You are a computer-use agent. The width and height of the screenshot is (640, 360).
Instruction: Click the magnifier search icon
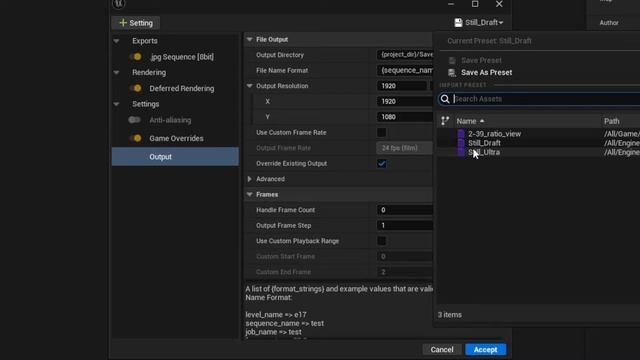(445, 99)
